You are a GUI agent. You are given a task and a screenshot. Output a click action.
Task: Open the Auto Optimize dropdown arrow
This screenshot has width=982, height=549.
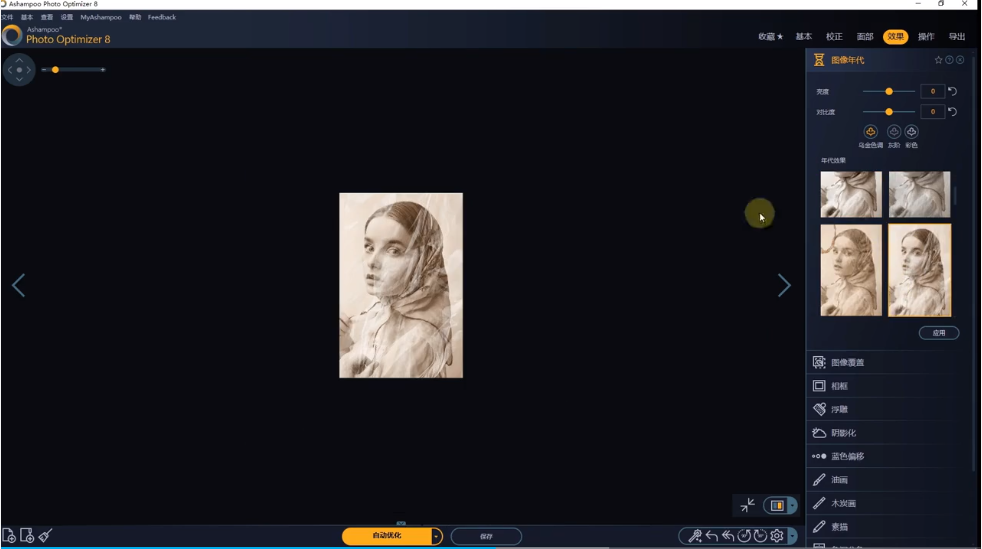[x=437, y=536]
